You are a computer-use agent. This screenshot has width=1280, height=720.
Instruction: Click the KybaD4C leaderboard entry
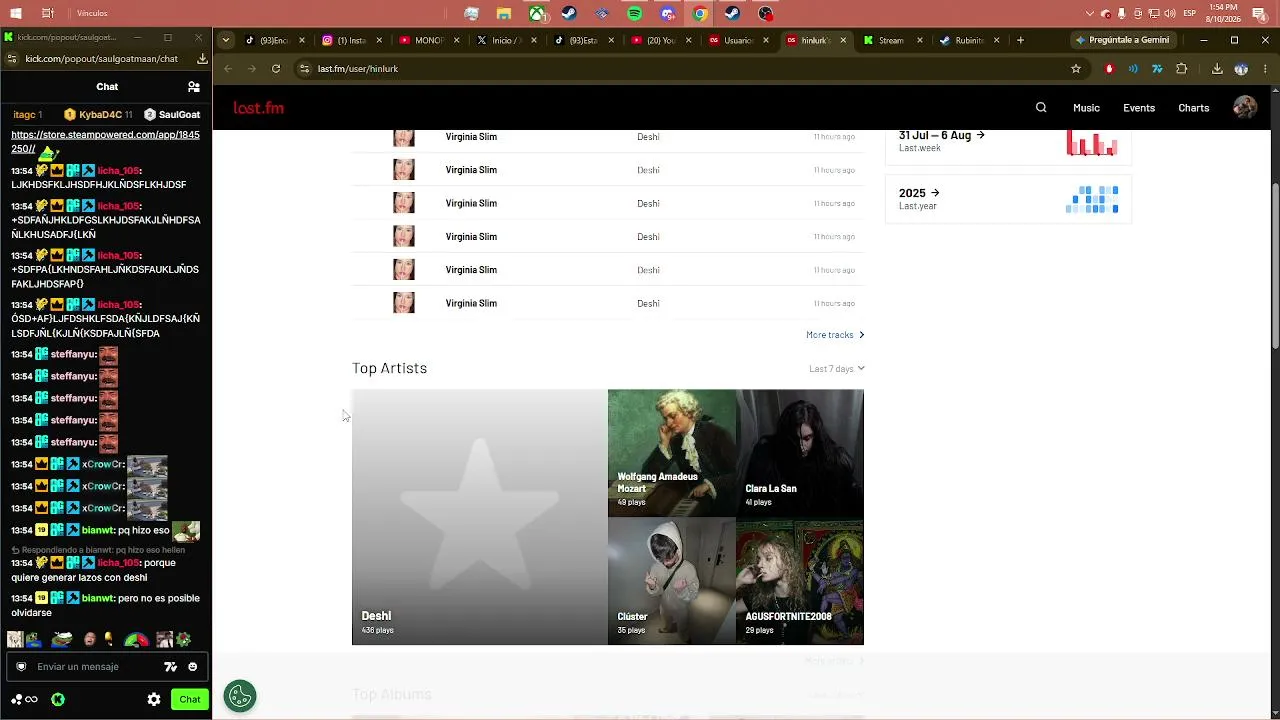pyautogui.click(x=99, y=115)
